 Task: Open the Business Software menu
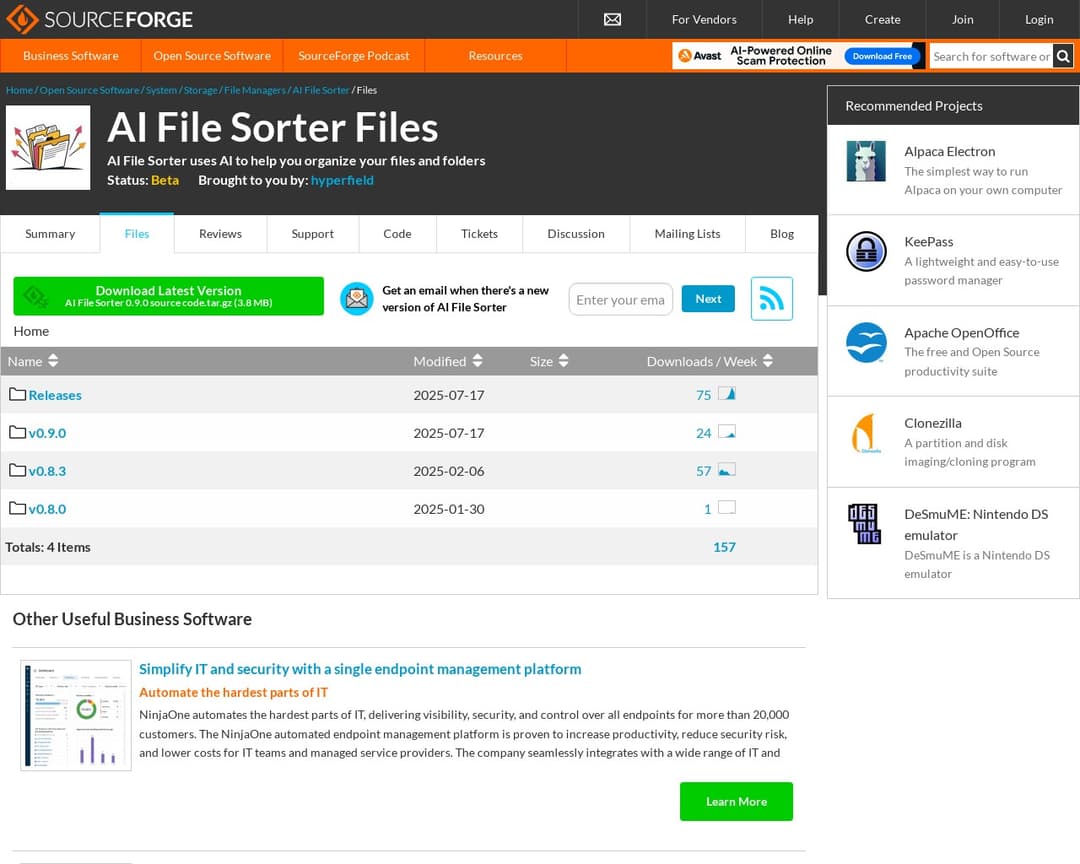coord(71,56)
